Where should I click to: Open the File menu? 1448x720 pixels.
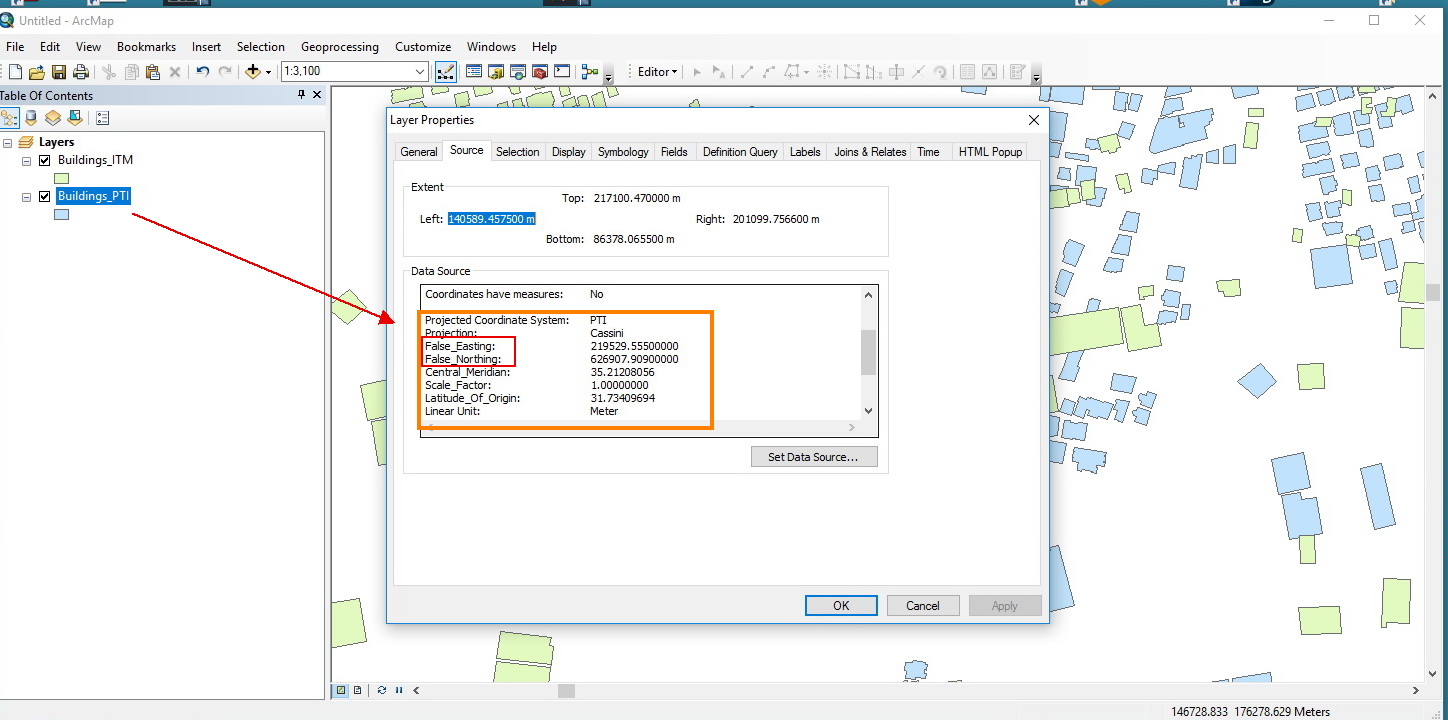pyautogui.click(x=15, y=47)
